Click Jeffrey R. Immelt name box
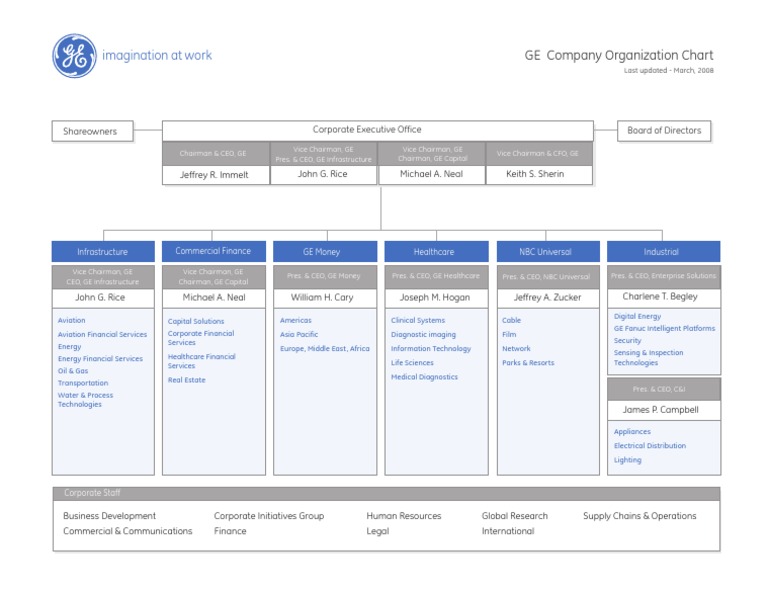Image resolution: width=768 pixels, height=594 pixels. pyautogui.click(x=216, y=175)
